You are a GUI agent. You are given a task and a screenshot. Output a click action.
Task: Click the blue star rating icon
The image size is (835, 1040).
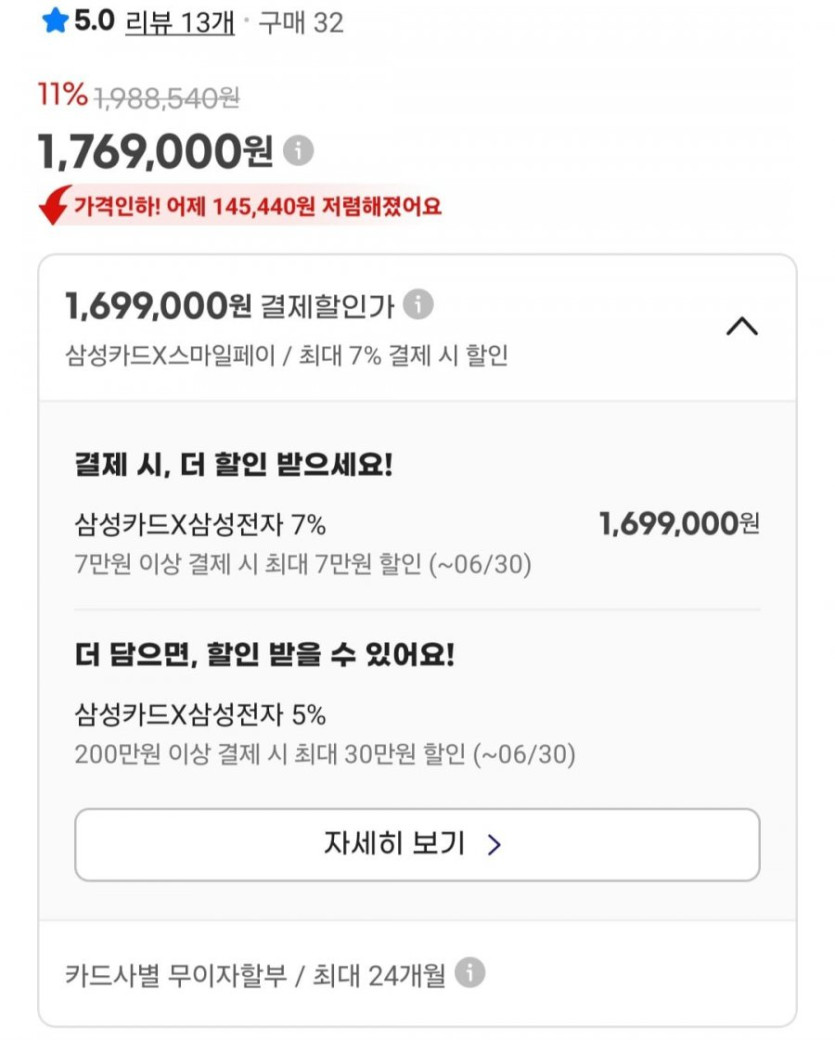click(54, 22)
